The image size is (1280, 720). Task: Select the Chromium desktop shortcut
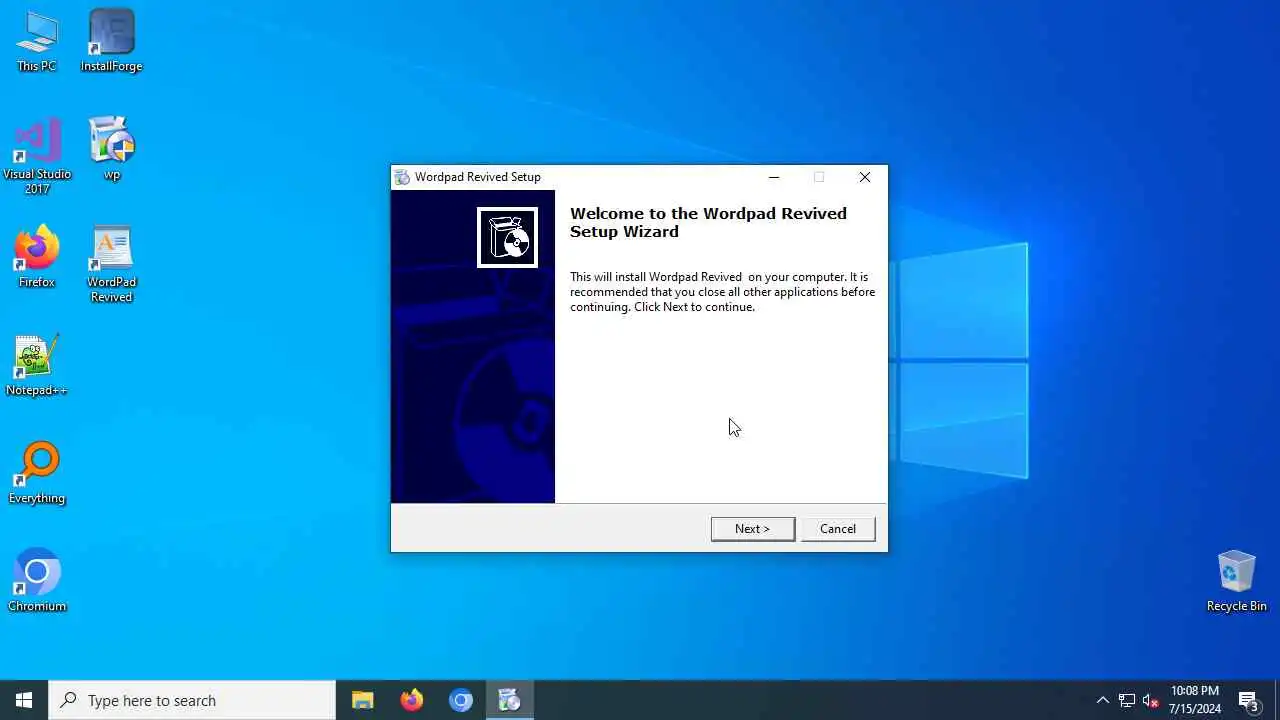pos(37,581)
